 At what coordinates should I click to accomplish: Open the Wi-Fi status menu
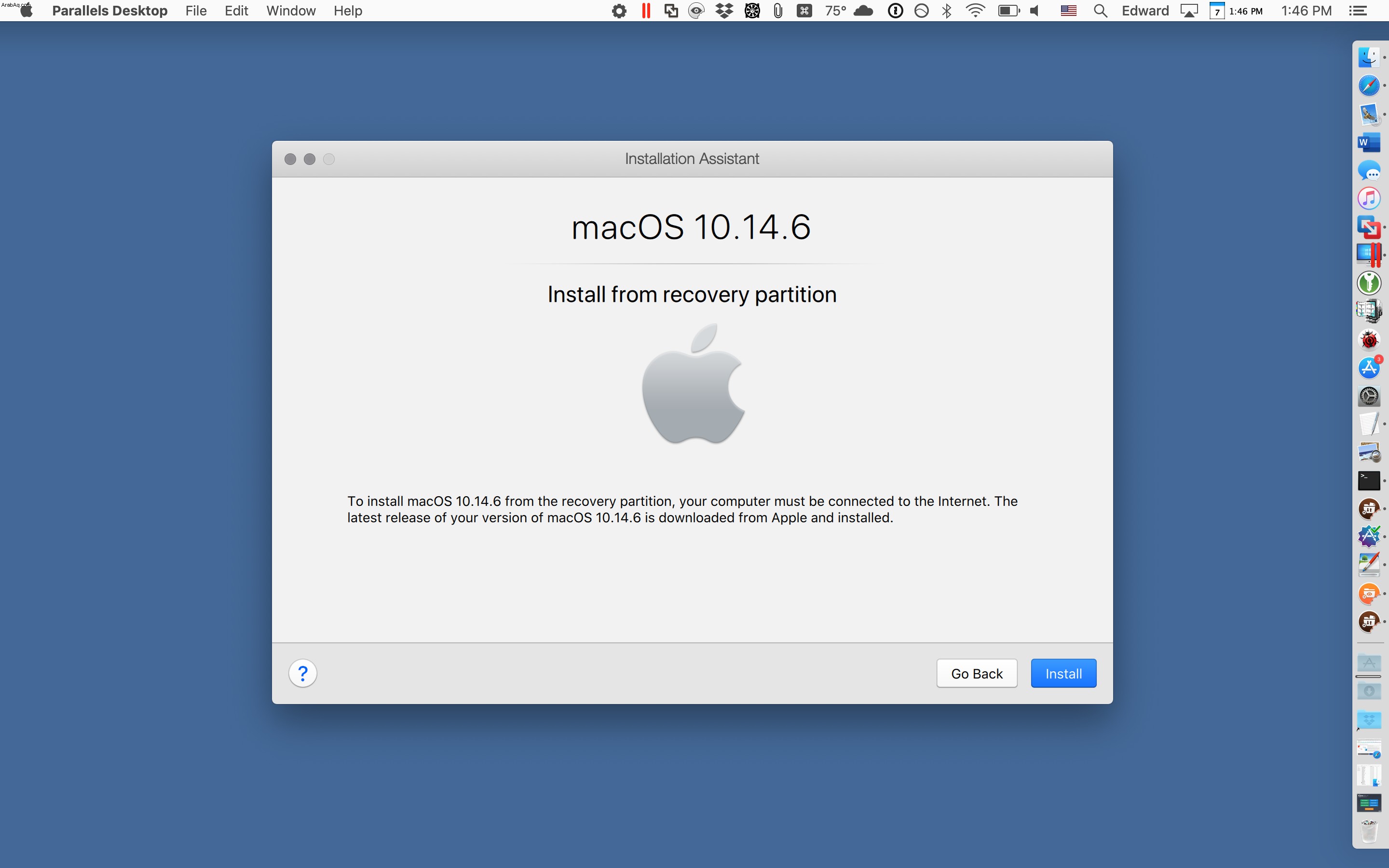pyautogui.click(x=975, y=10)
